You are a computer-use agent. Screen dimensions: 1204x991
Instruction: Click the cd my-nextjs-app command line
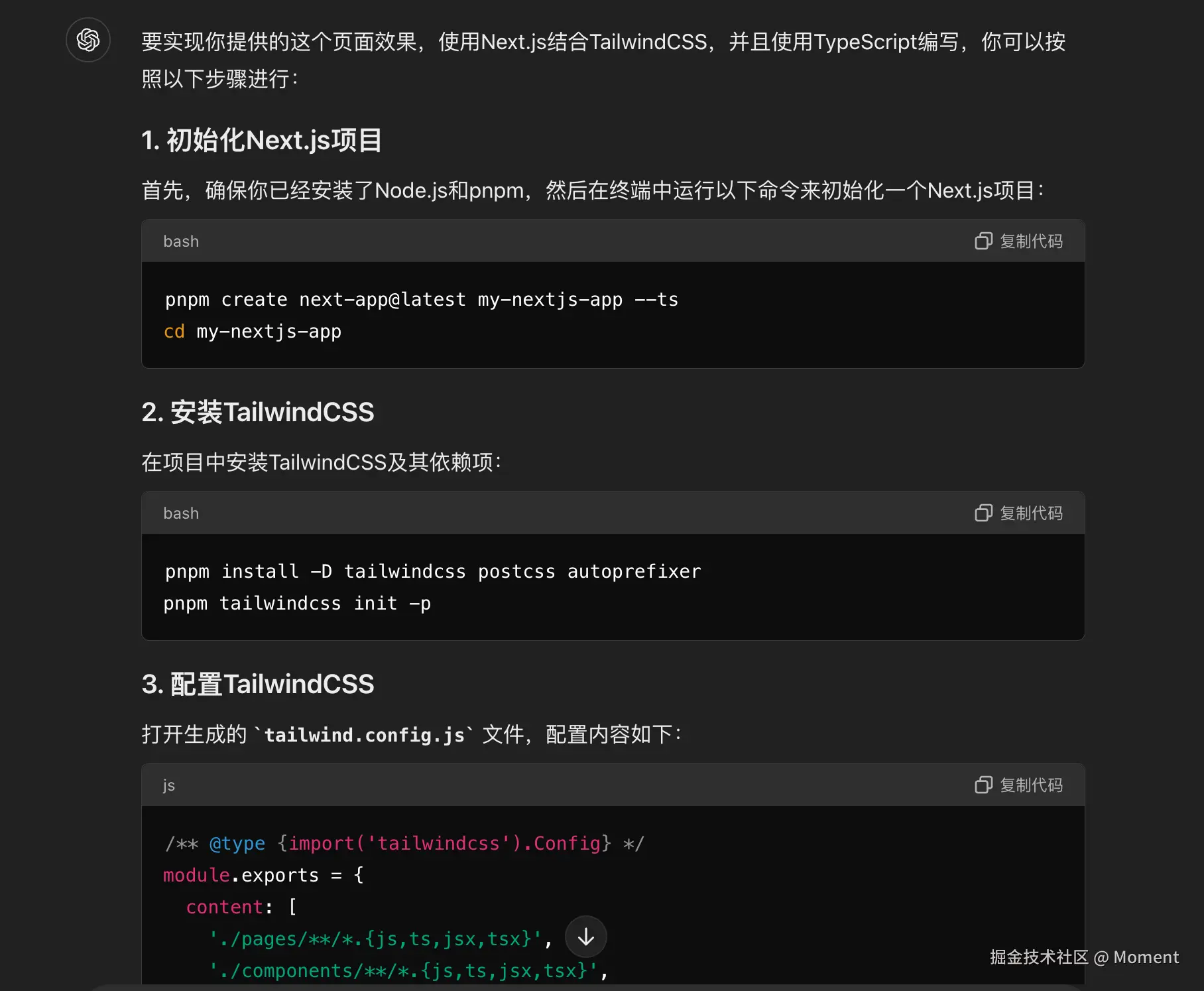253,332
